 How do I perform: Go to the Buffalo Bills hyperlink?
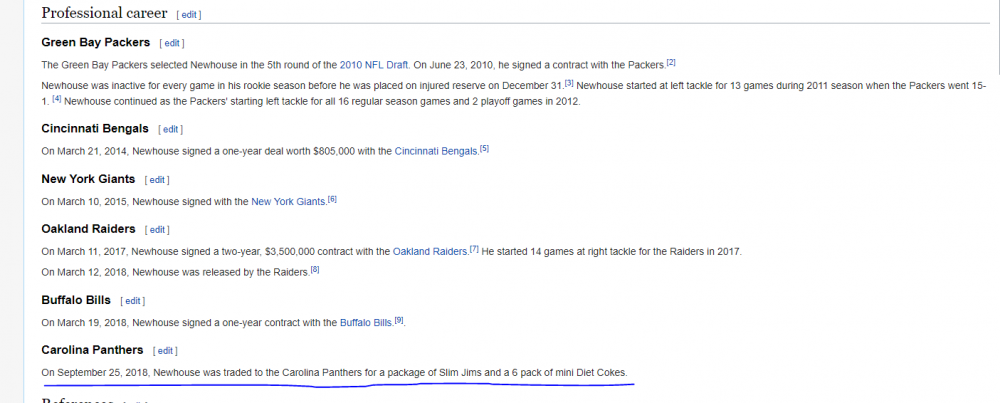tap(366, 322)
